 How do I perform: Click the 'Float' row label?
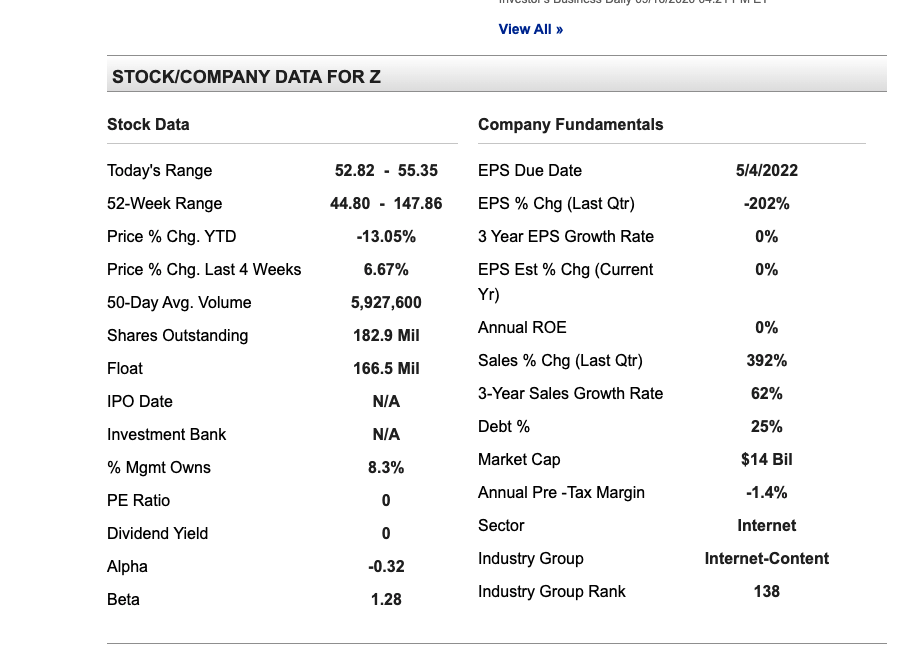click(125, 369)
